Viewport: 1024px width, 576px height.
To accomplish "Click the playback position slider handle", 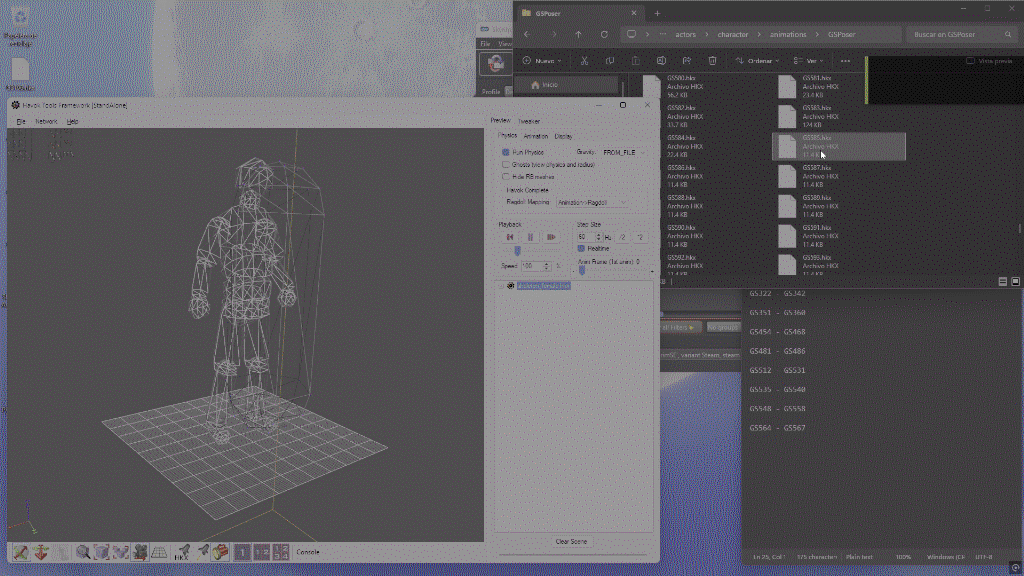I will [x=517, y=251].
